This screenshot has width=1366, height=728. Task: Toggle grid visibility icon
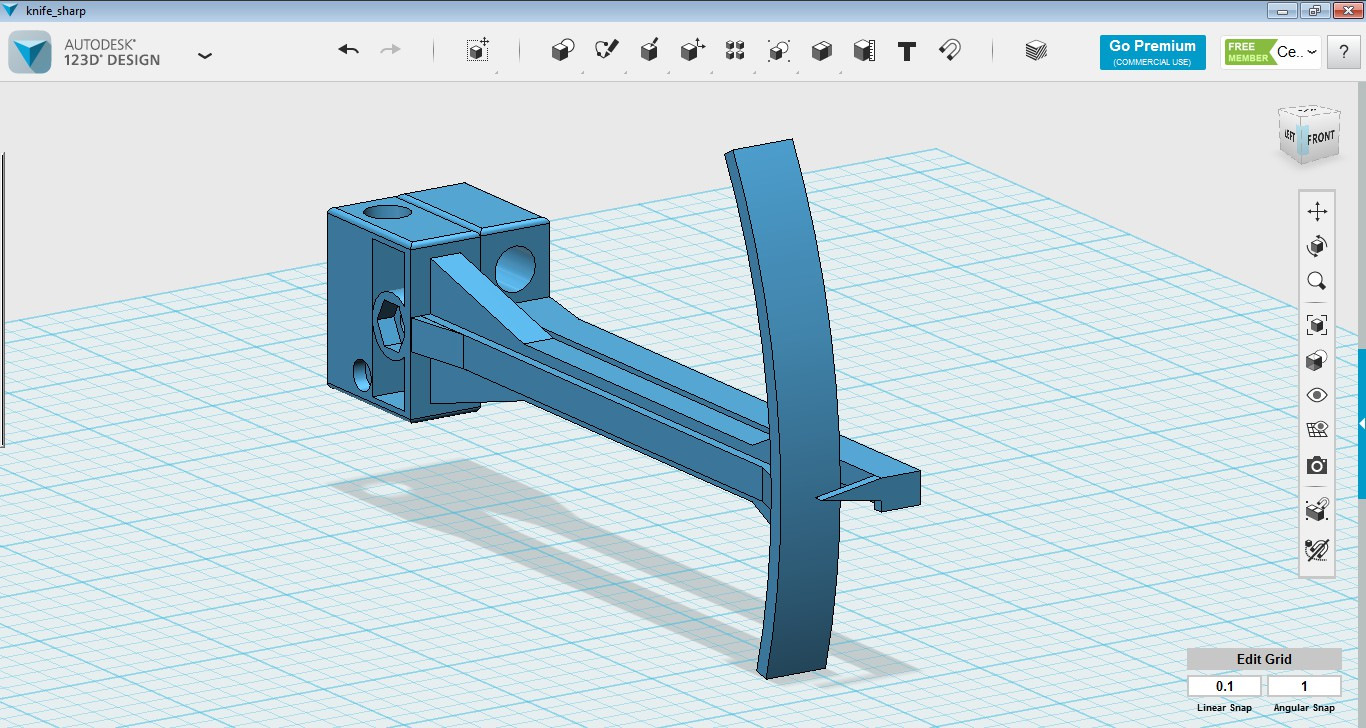pyautogui.click(x=1317, y=430)
